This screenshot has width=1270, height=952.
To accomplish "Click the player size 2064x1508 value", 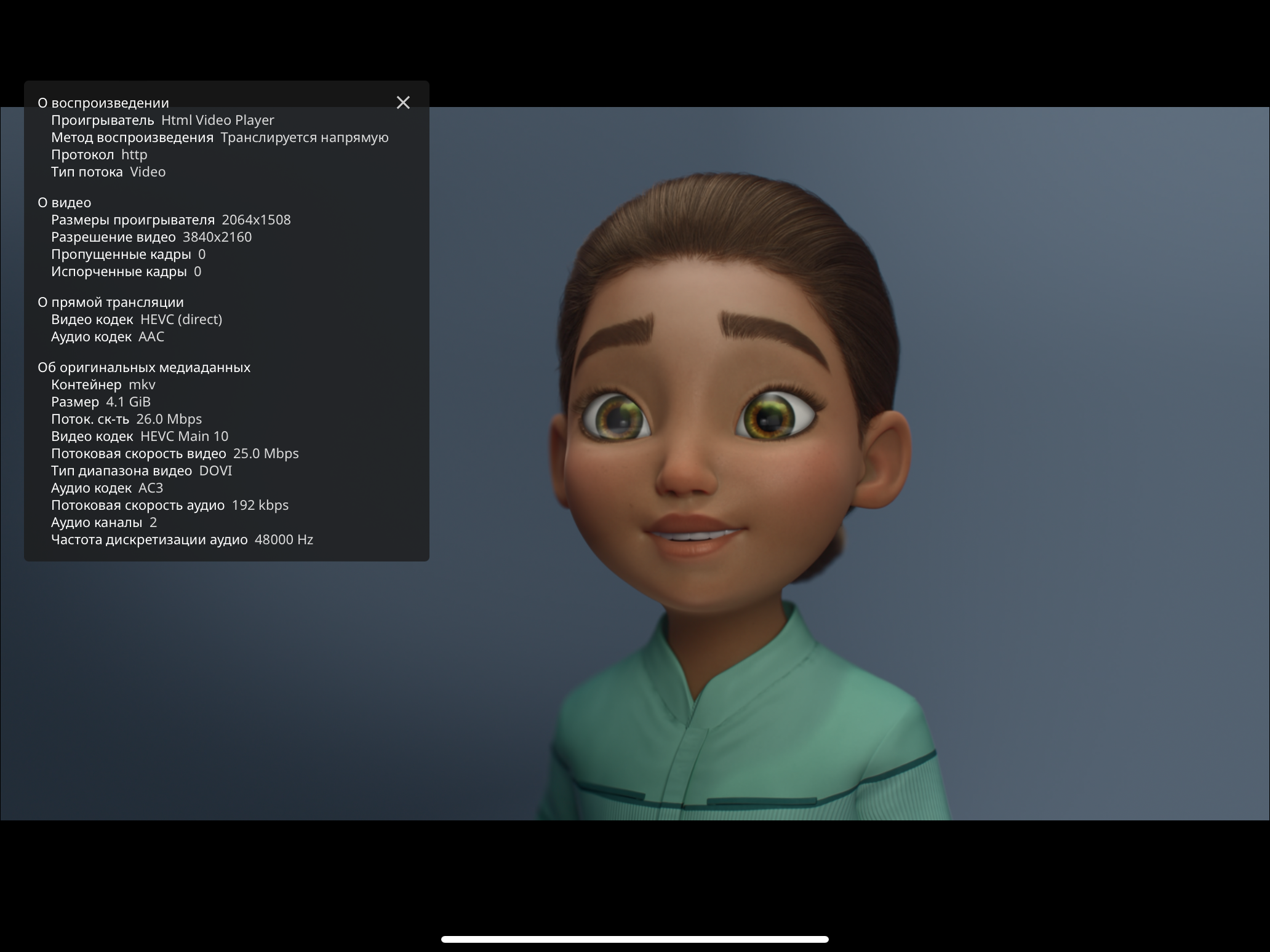I will tap(256, 220).
